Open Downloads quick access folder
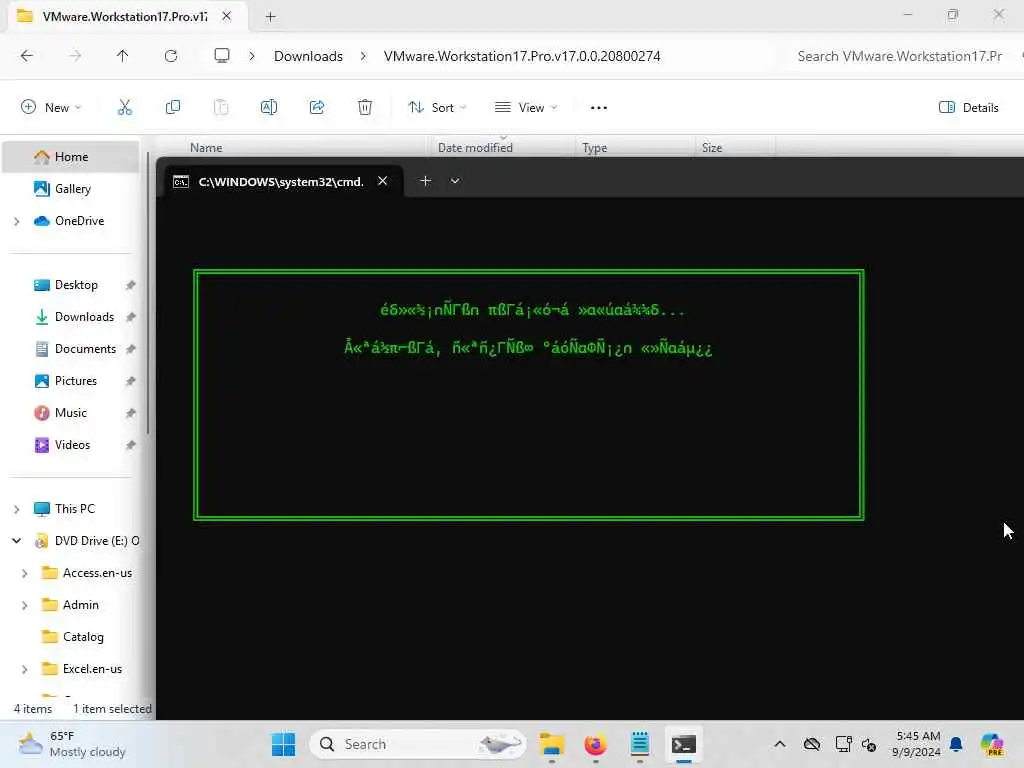Image resolution: width=1024 pixels, height=768 pixels. click(84, 317)
